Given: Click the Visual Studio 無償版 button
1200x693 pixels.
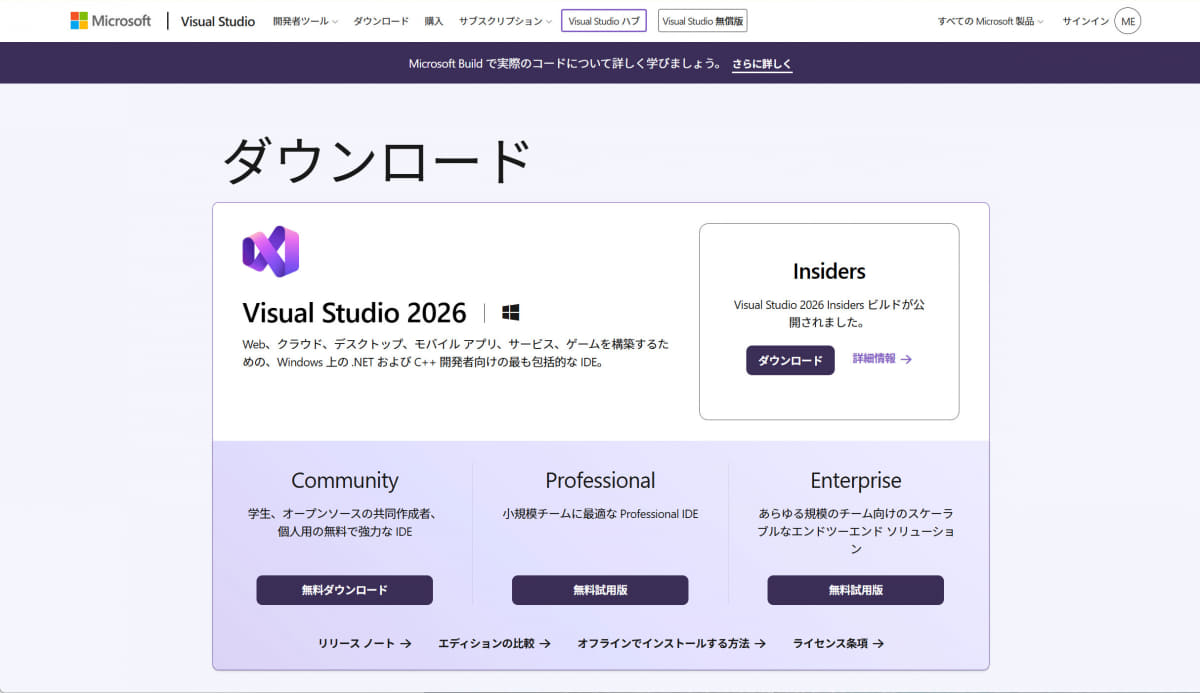Looking at the screenshot, I should pos(702,21).
